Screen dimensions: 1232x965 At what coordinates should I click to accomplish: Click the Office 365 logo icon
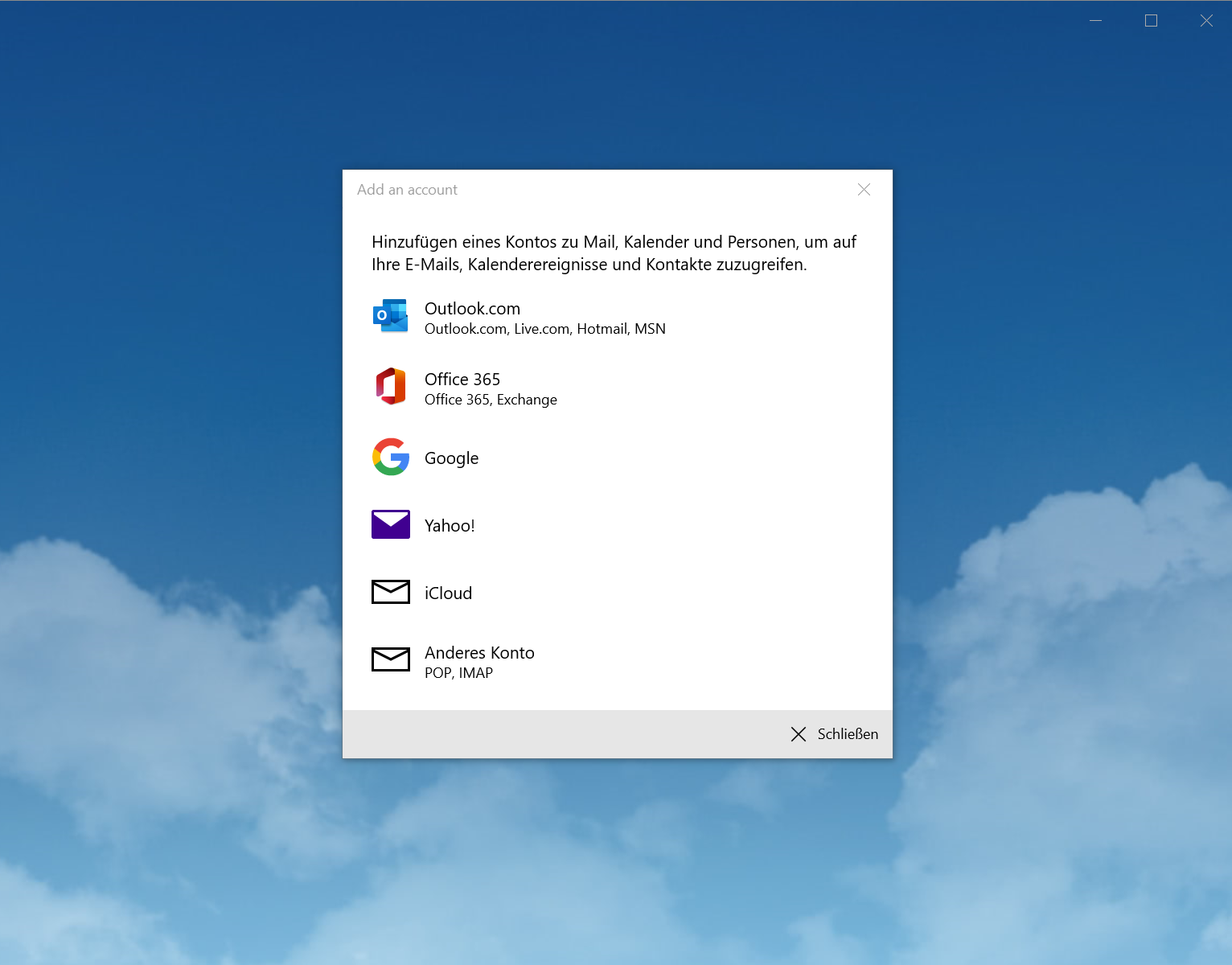[x=391, y=386]
